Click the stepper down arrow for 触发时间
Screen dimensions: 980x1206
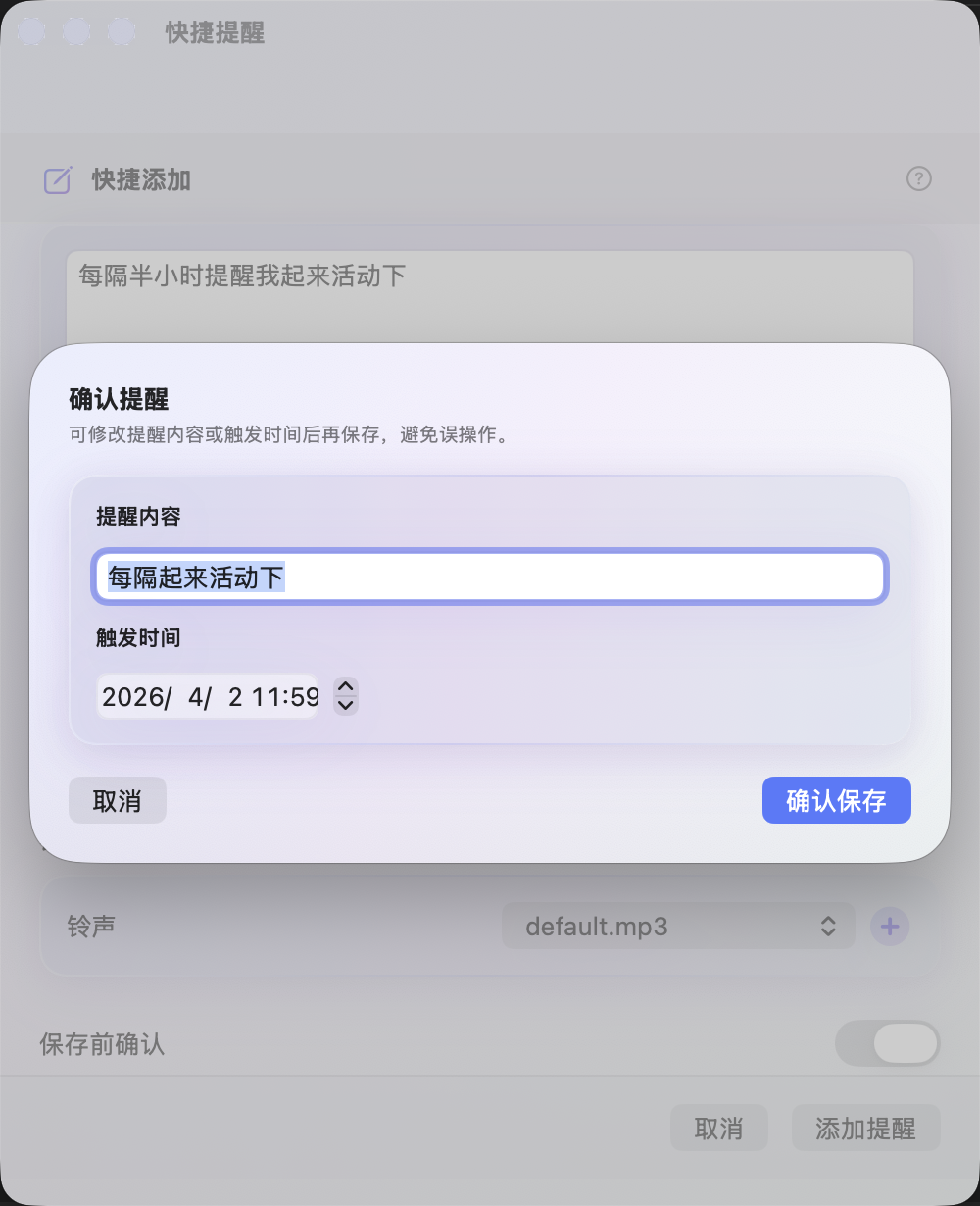(x=345, y=705)
